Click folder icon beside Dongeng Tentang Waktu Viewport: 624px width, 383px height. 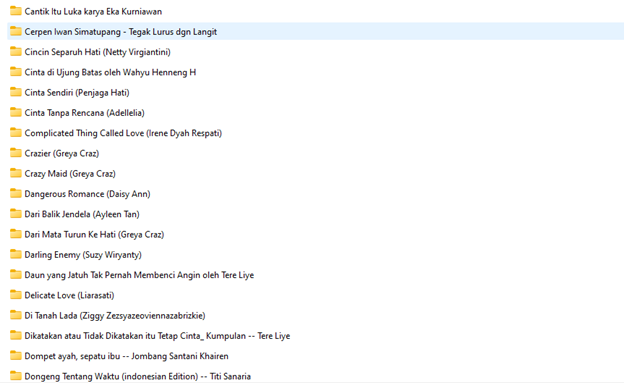coord(16,376)
